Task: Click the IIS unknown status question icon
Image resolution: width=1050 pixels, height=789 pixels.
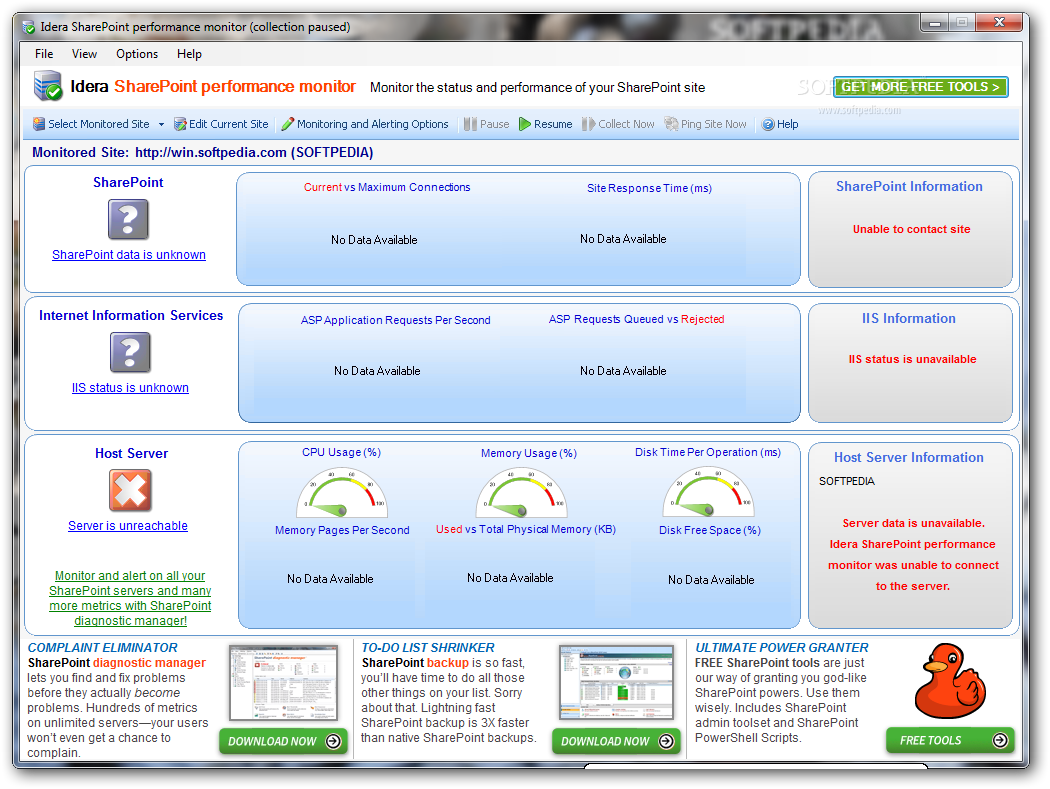Action: [x=131, y=352]
